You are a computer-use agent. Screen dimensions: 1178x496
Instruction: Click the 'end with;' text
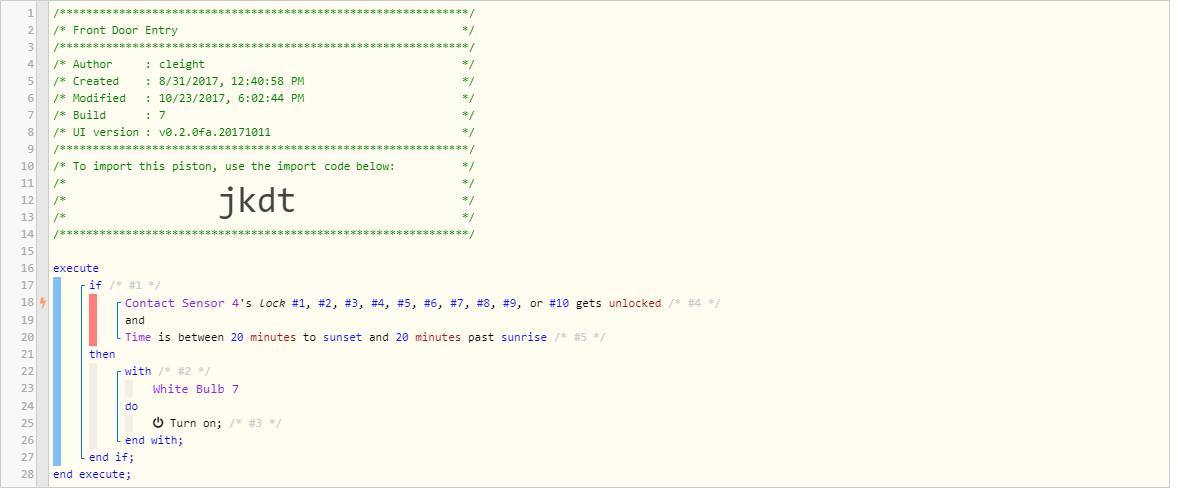point(154,440)
